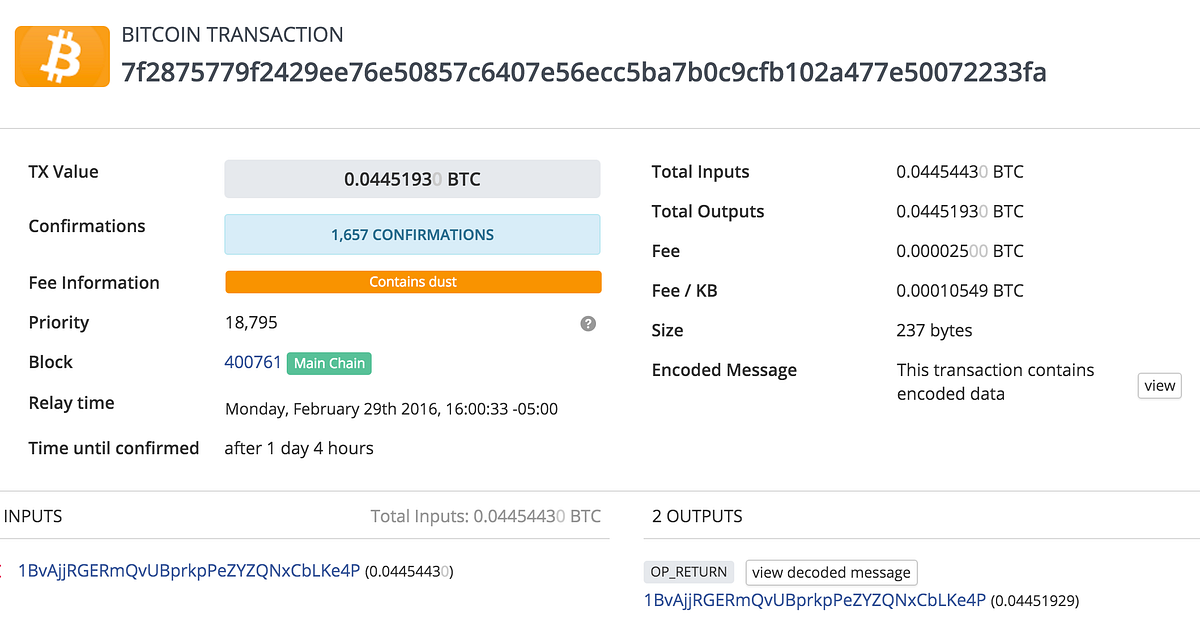Click the Contains dust orange bar
This screenshot has width=1200, height=632.
413,282
